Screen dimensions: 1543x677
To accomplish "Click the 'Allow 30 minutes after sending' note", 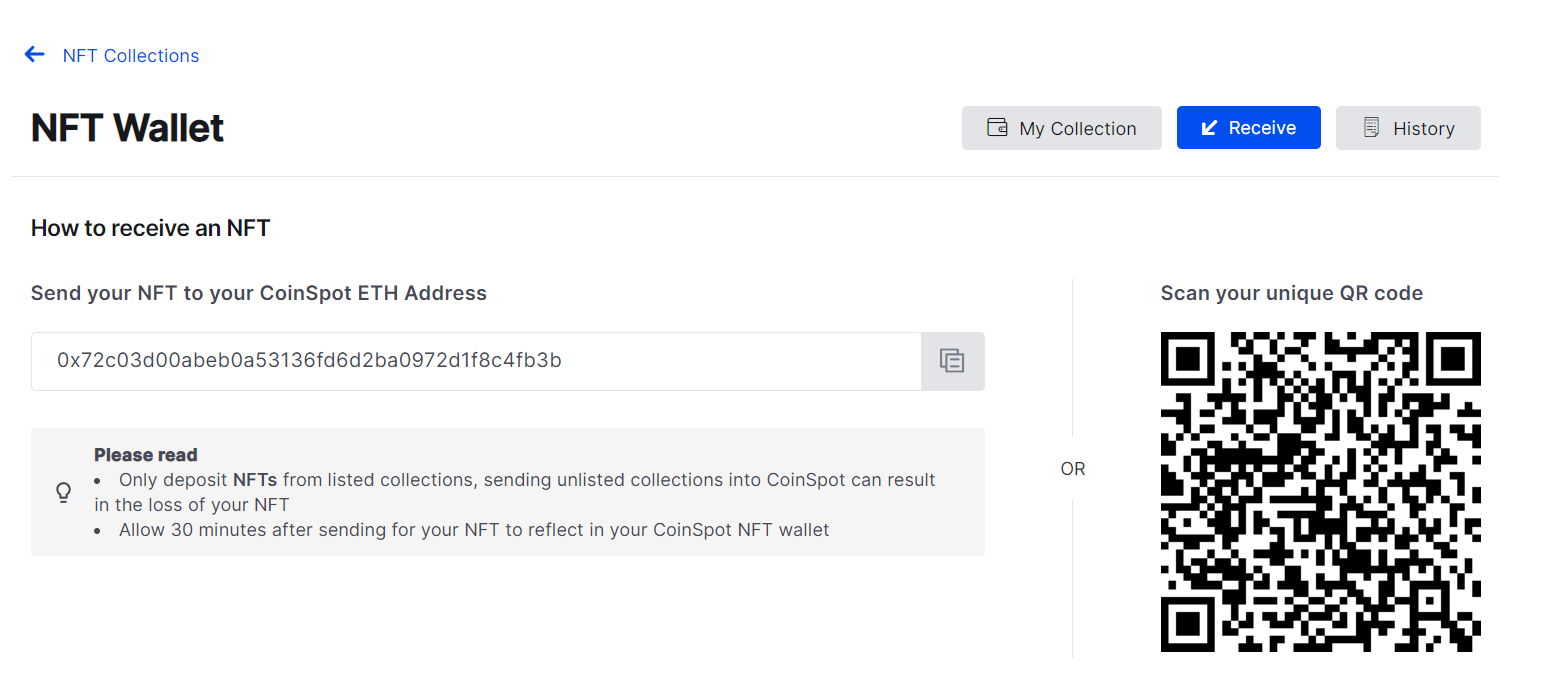I will click(474, 530).
